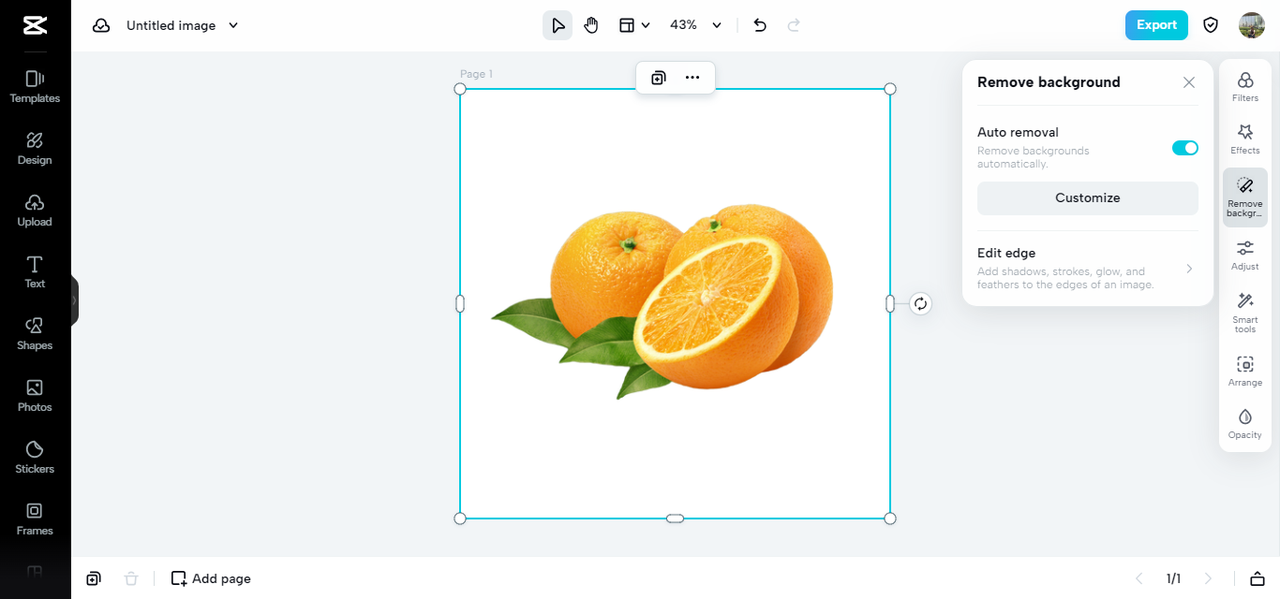Click the top-left corner resize handle
Screen dimensions: 1280x599
coord(460,89)
